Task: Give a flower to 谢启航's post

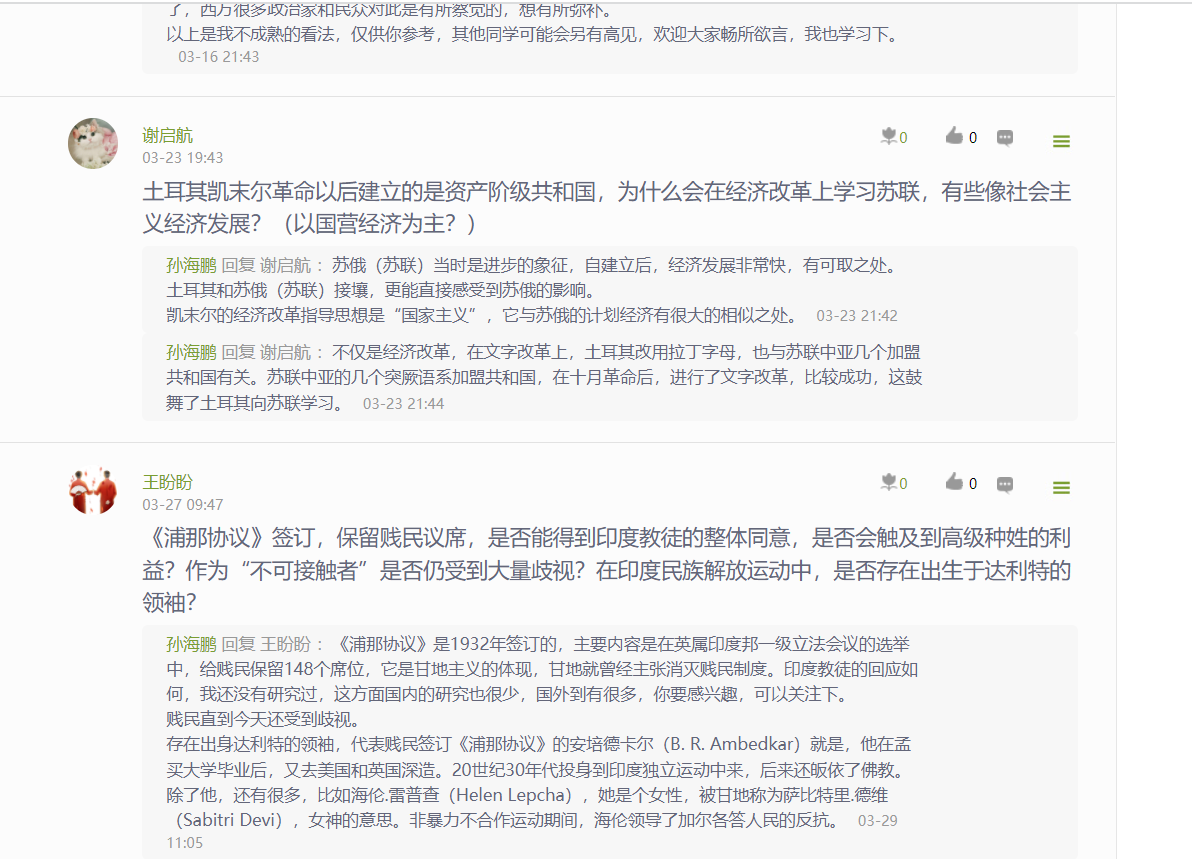Action: point(889,137)
